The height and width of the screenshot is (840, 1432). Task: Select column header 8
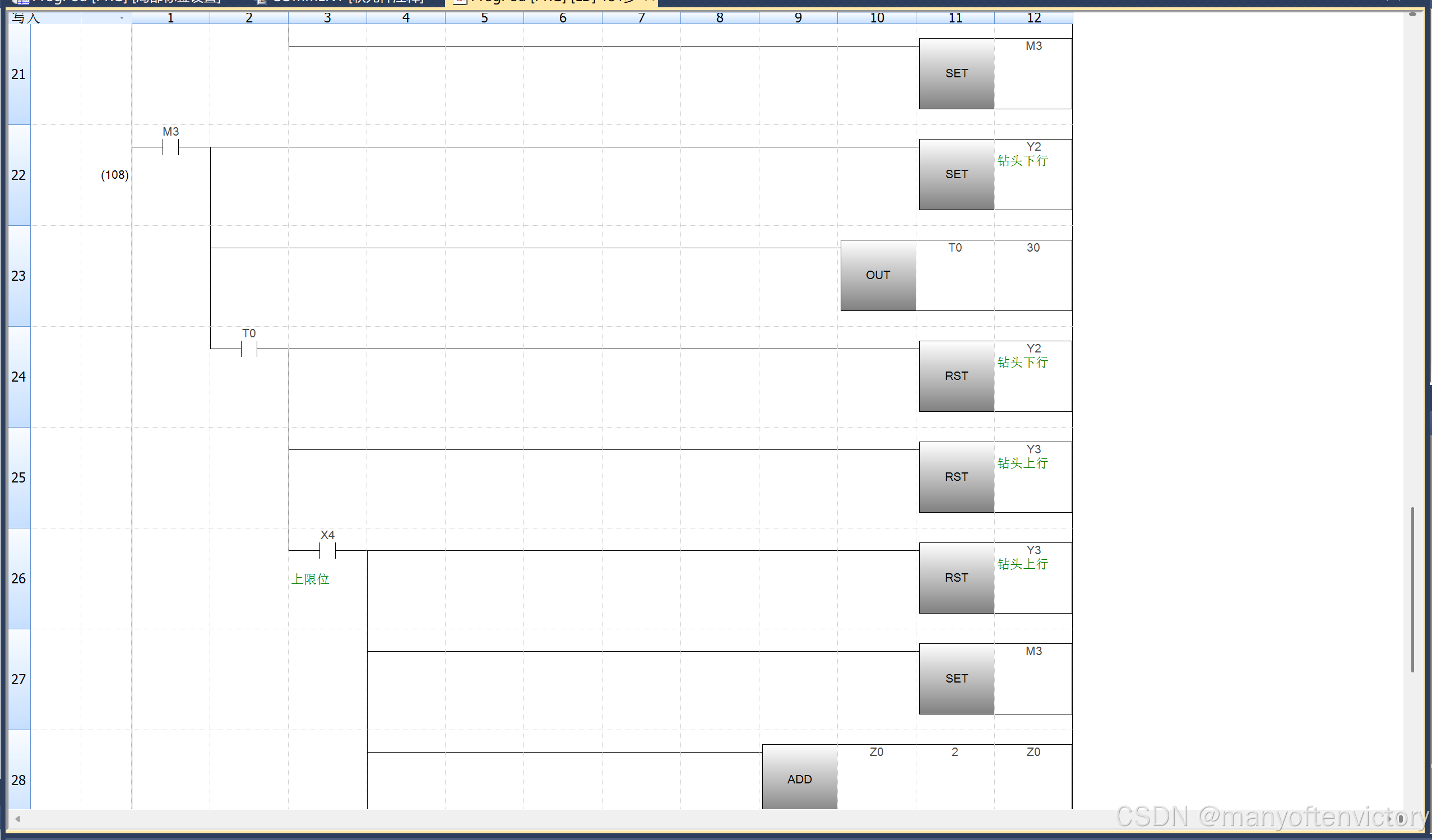720,17
